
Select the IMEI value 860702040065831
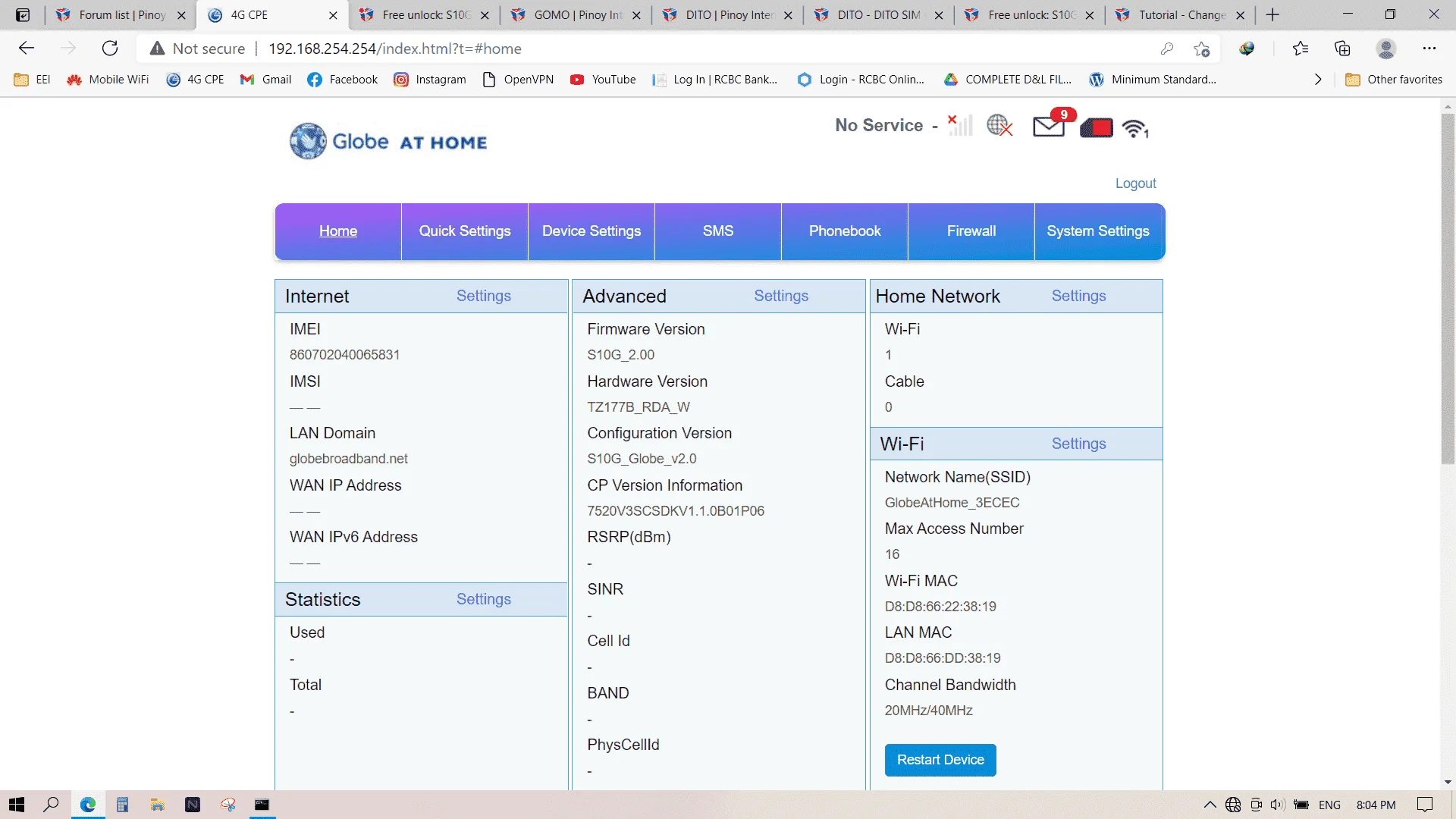(344, 355)
